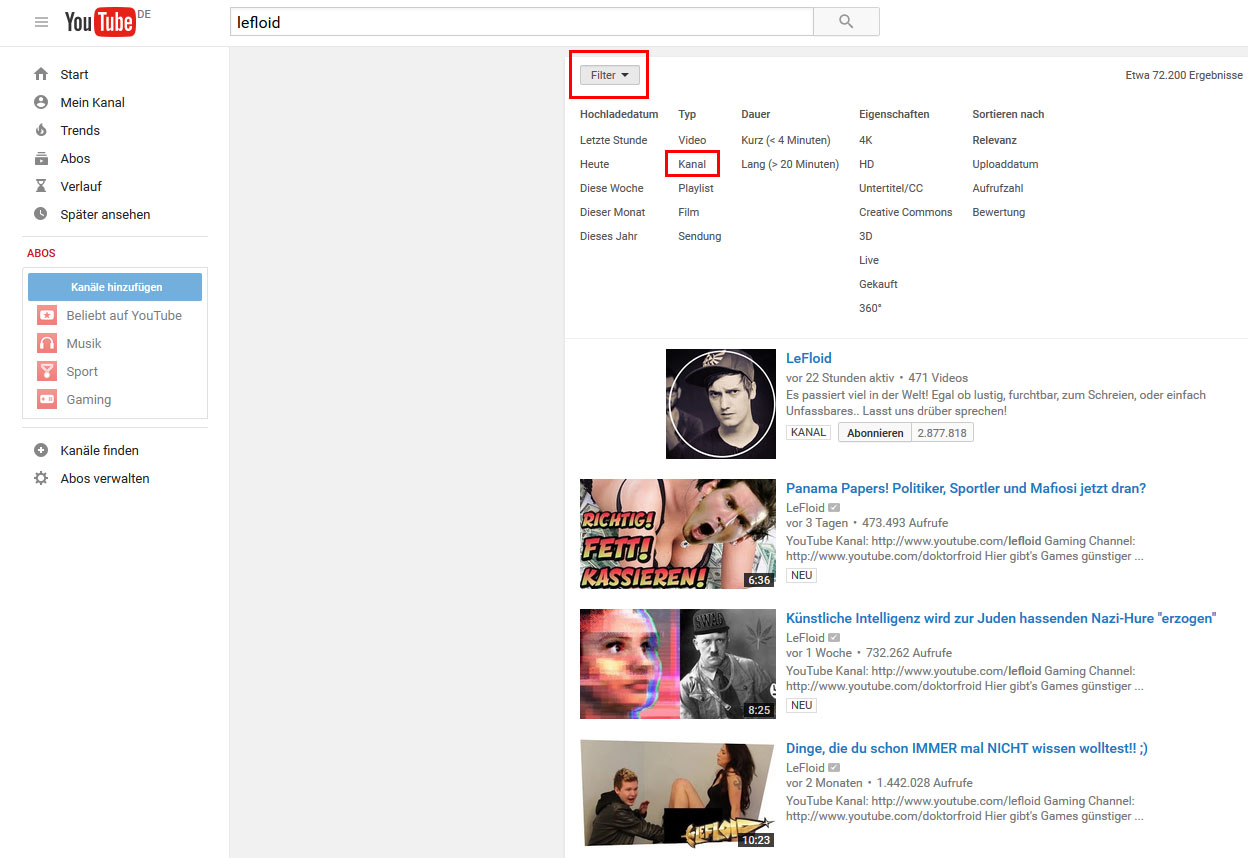Collapse the Filter dropdown
This screenshot has width=1248, height=858.
coord(609,75)
